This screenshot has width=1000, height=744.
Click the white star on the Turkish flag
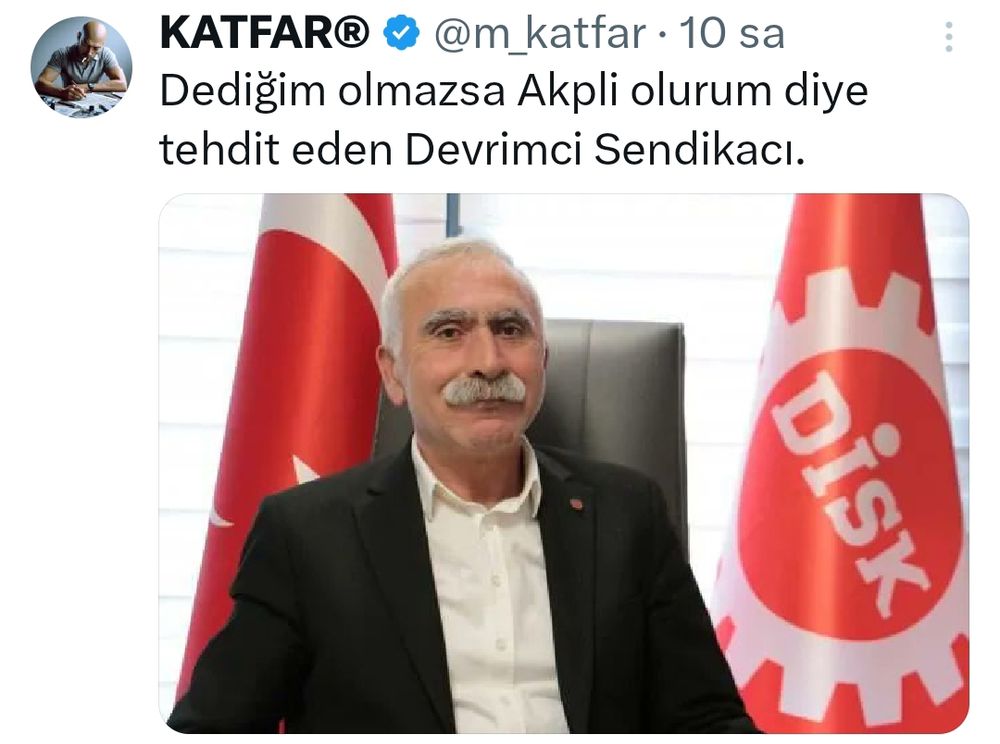point(304,470)
